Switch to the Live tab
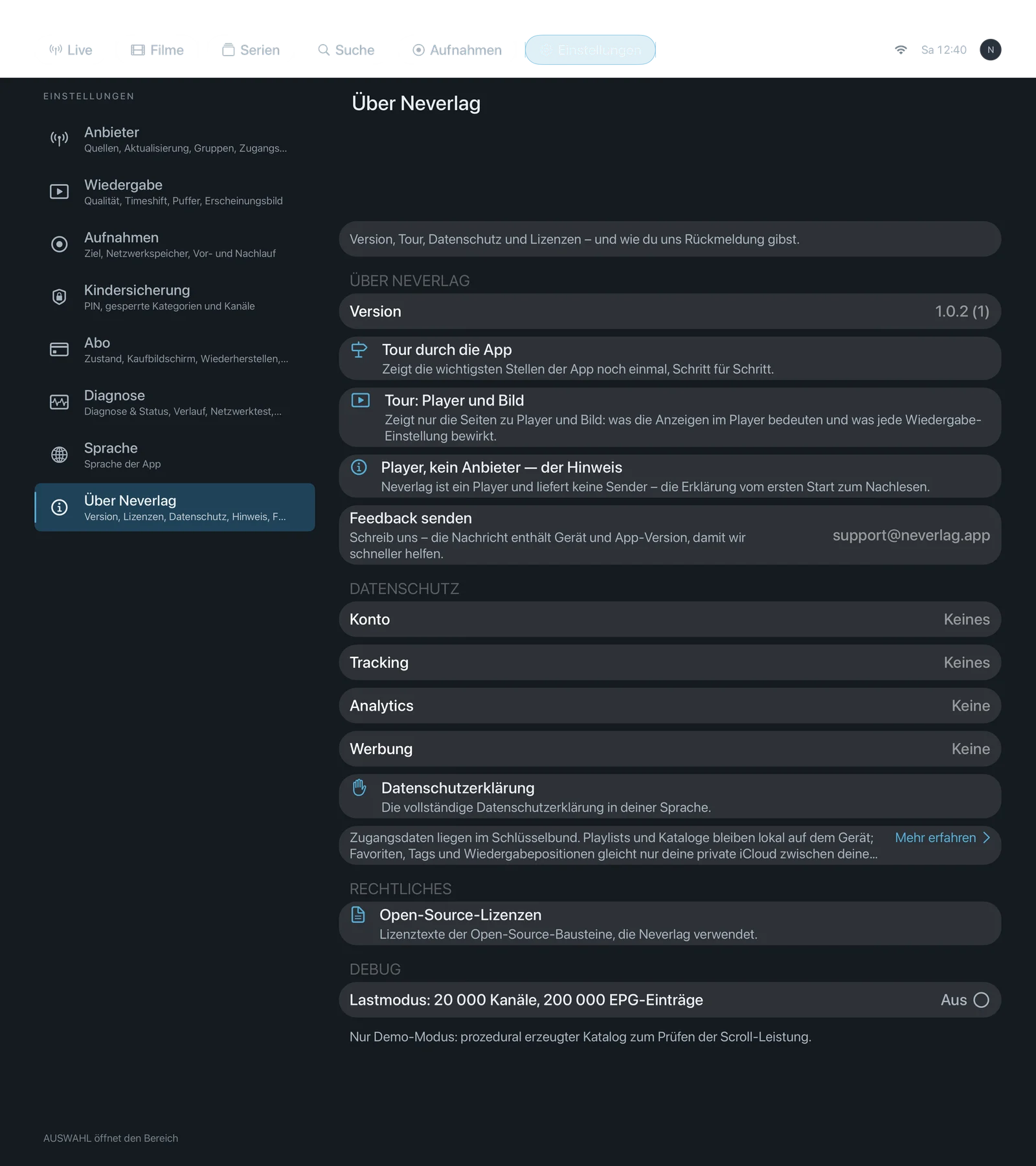The image size is (1036, 1166). (x=71, y=50)
